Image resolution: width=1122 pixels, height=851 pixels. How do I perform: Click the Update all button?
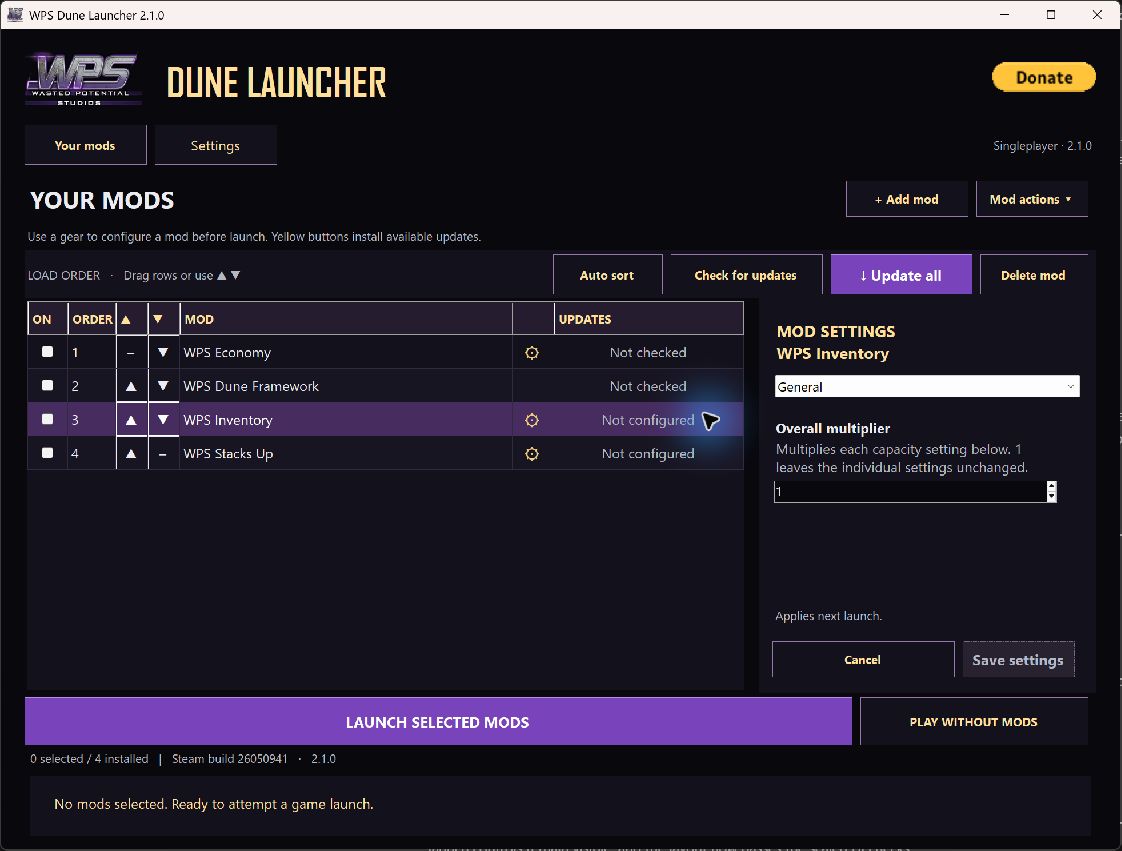point(901,275)
